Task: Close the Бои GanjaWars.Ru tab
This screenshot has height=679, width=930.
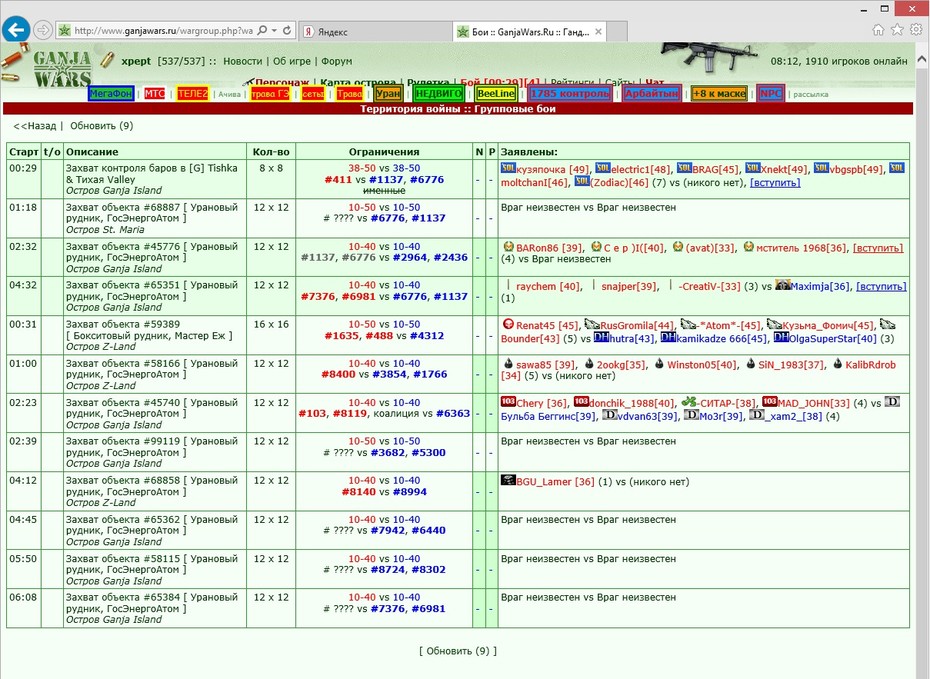Action: (598, 32)
